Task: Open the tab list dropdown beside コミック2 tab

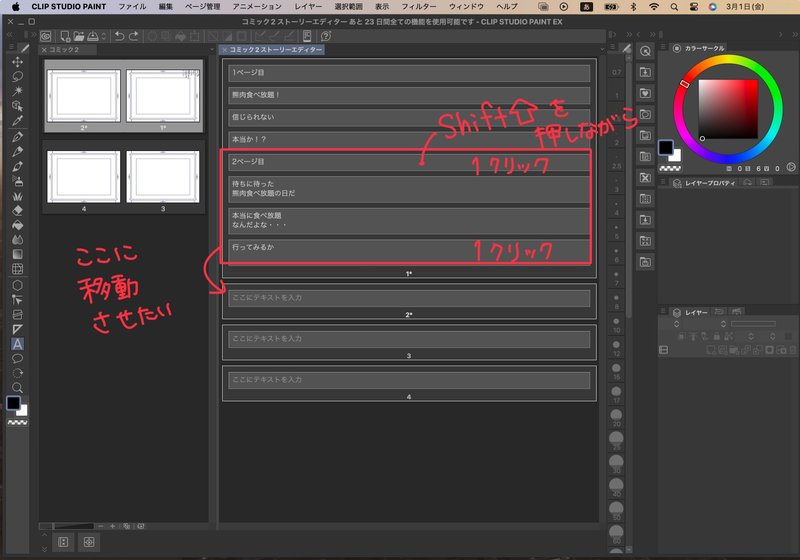Action: click(x=212, y=49)
